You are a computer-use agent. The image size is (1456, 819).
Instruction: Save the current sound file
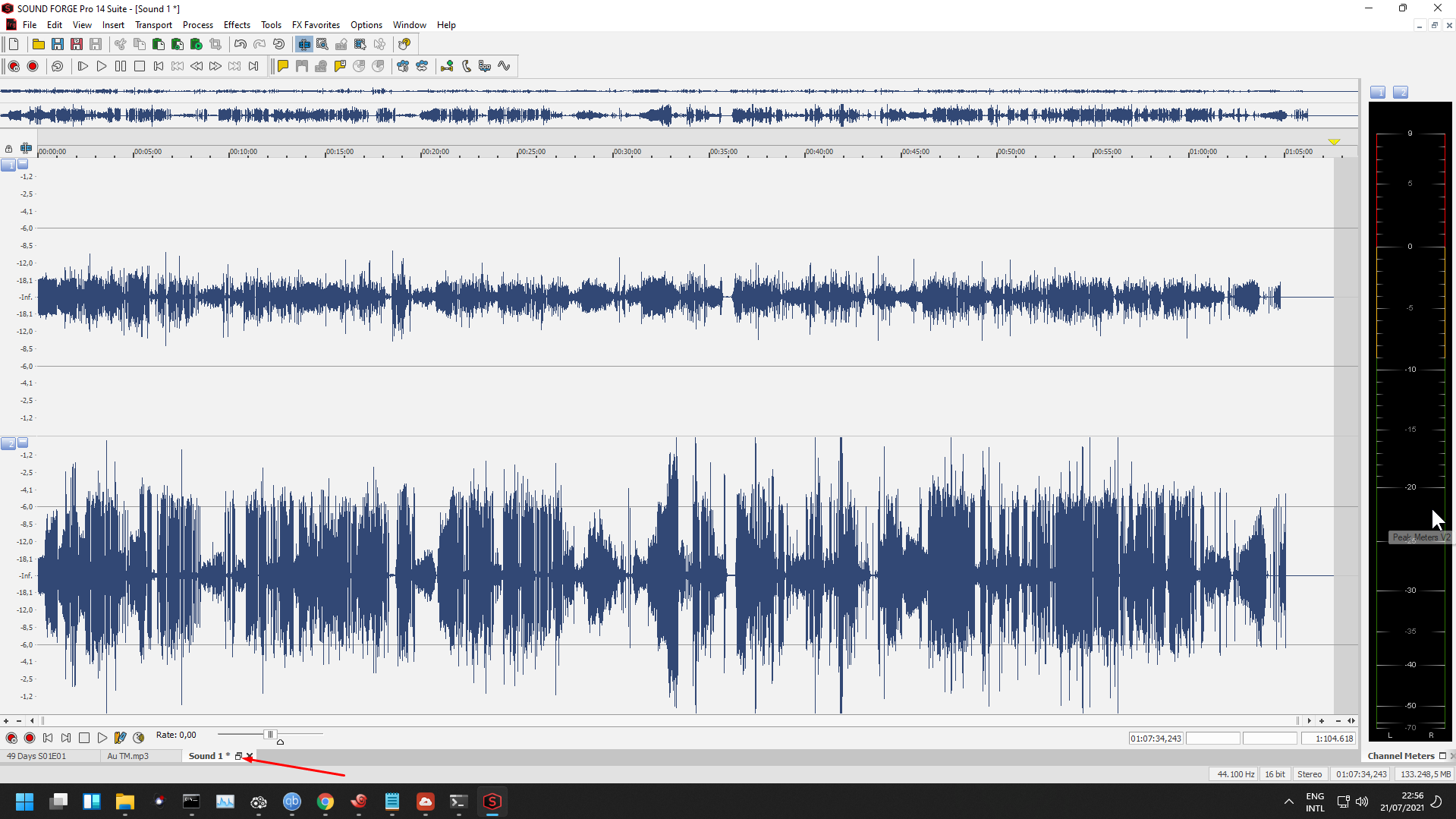tap(57, 44)
